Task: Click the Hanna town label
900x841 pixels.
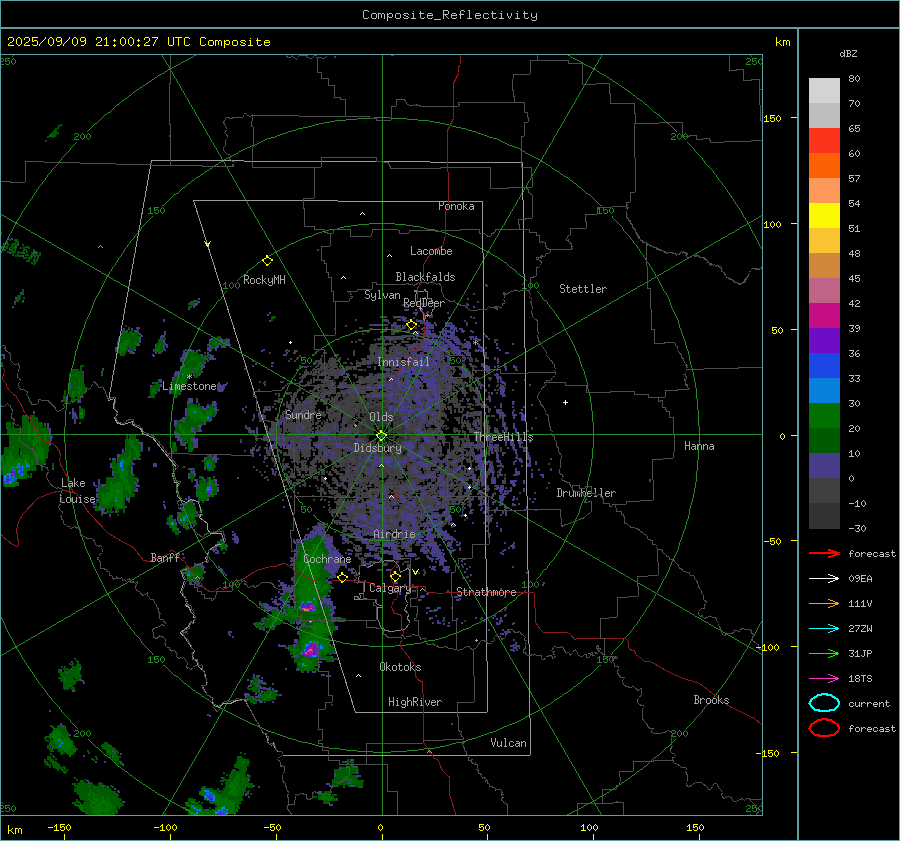Action: click(699, 446)
